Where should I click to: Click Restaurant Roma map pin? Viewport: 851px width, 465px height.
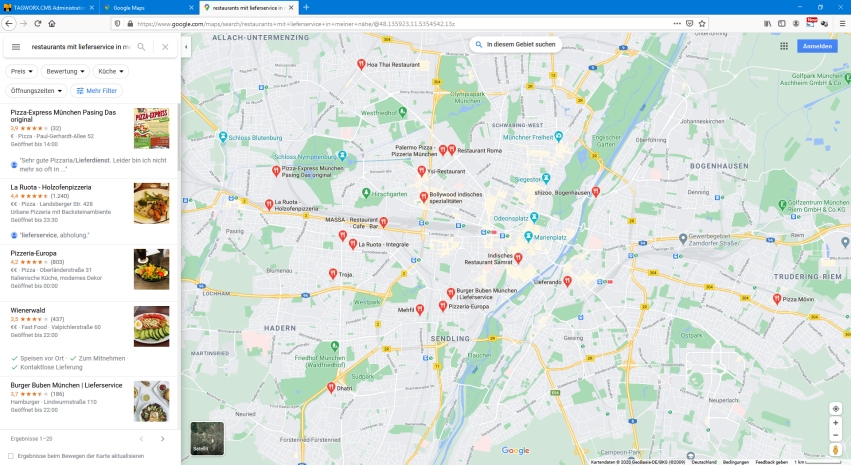(452, 150)
